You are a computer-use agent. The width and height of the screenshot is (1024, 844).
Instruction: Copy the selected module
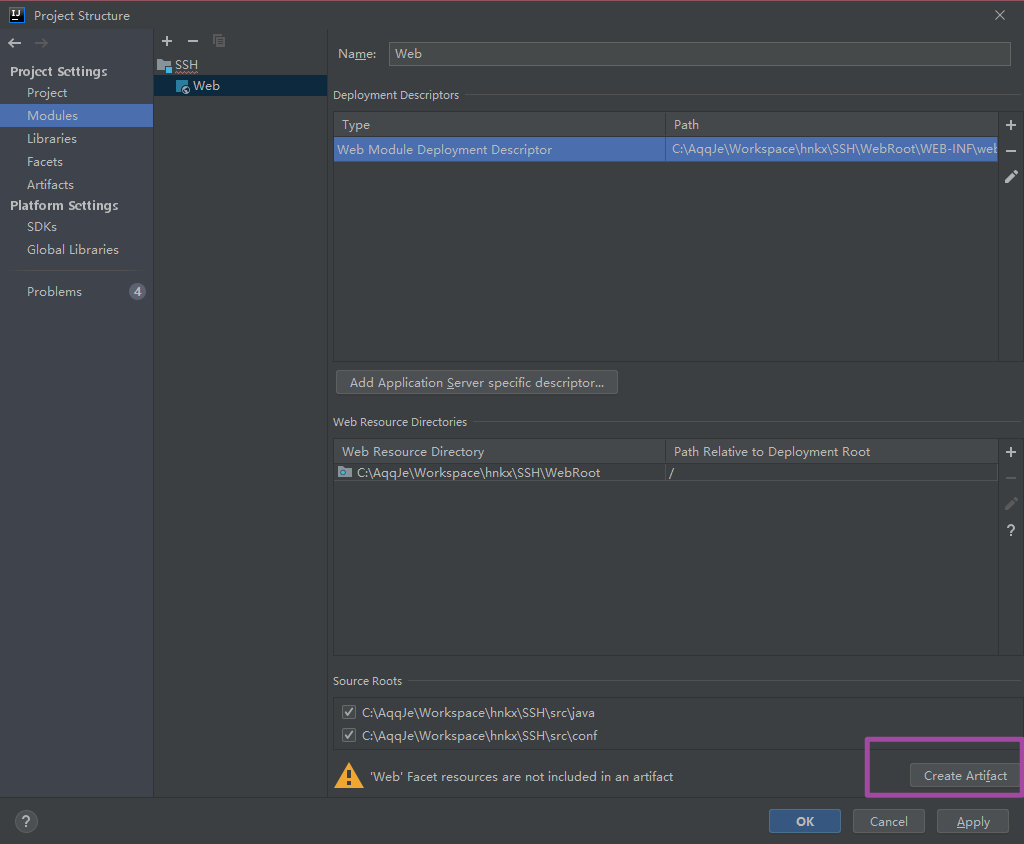[219, 41]
